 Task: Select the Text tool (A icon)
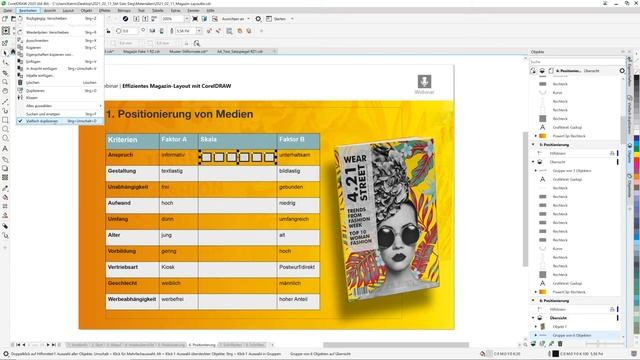pyautogui.click(x=5, y=149)
